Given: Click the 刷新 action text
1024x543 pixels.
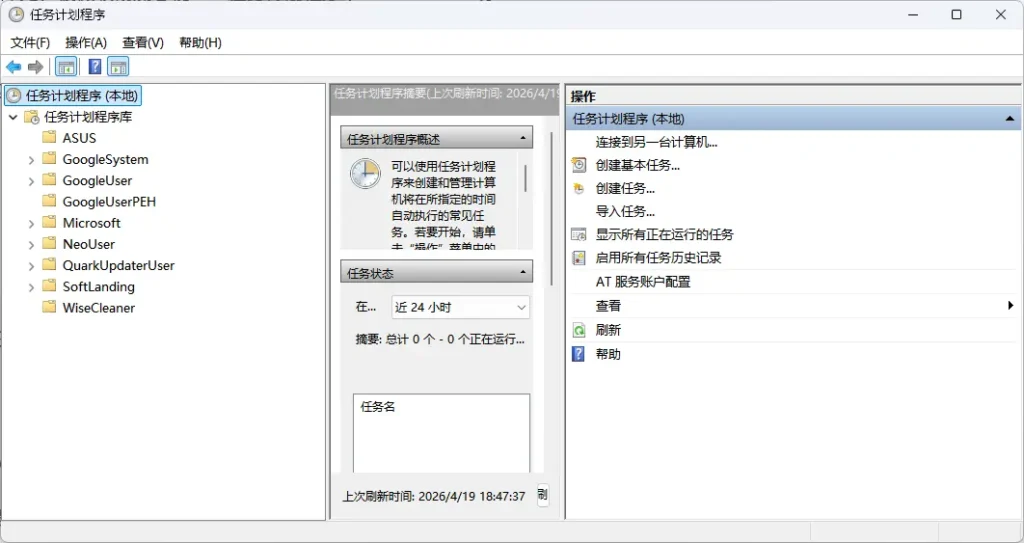Looking at the screenshot, I should coord(608,330).
